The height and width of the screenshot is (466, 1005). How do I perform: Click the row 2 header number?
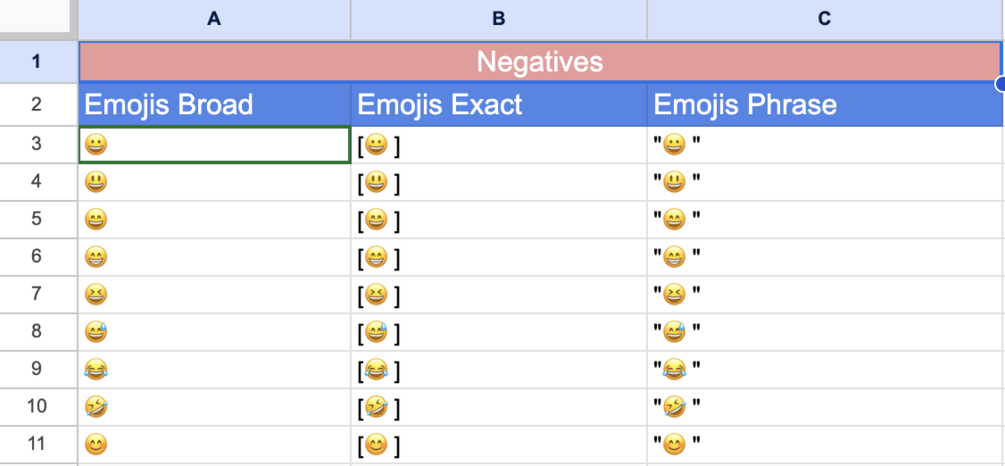point(38,104)
